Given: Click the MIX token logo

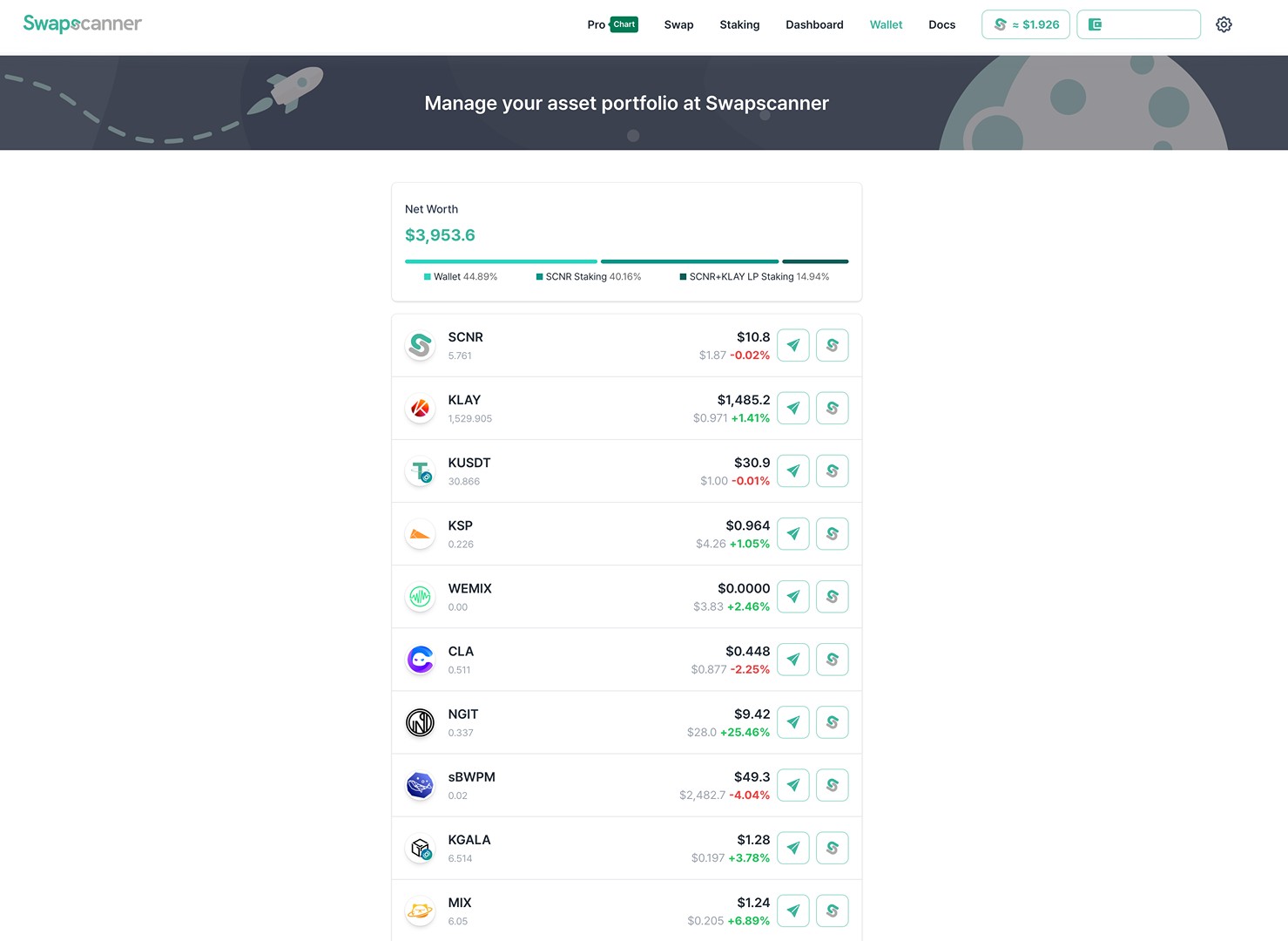Looking at the screenshot, I should [x=421, y=911].
